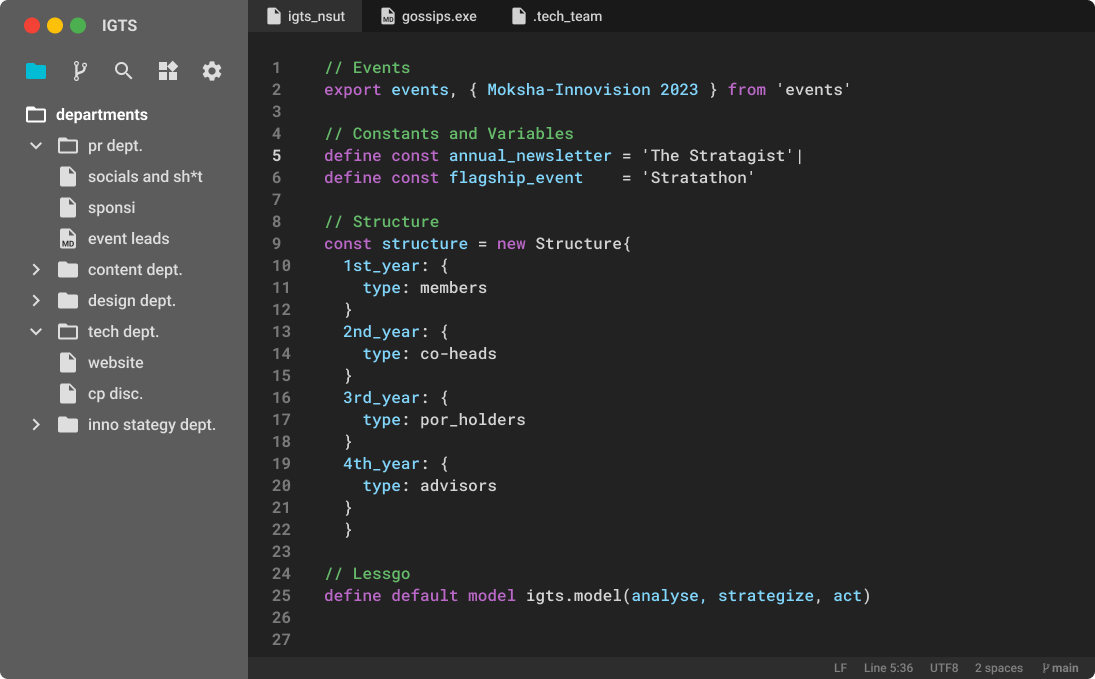Click the file icon on igts_nsut tab
1095x679 pixels.
click(274, 16)
